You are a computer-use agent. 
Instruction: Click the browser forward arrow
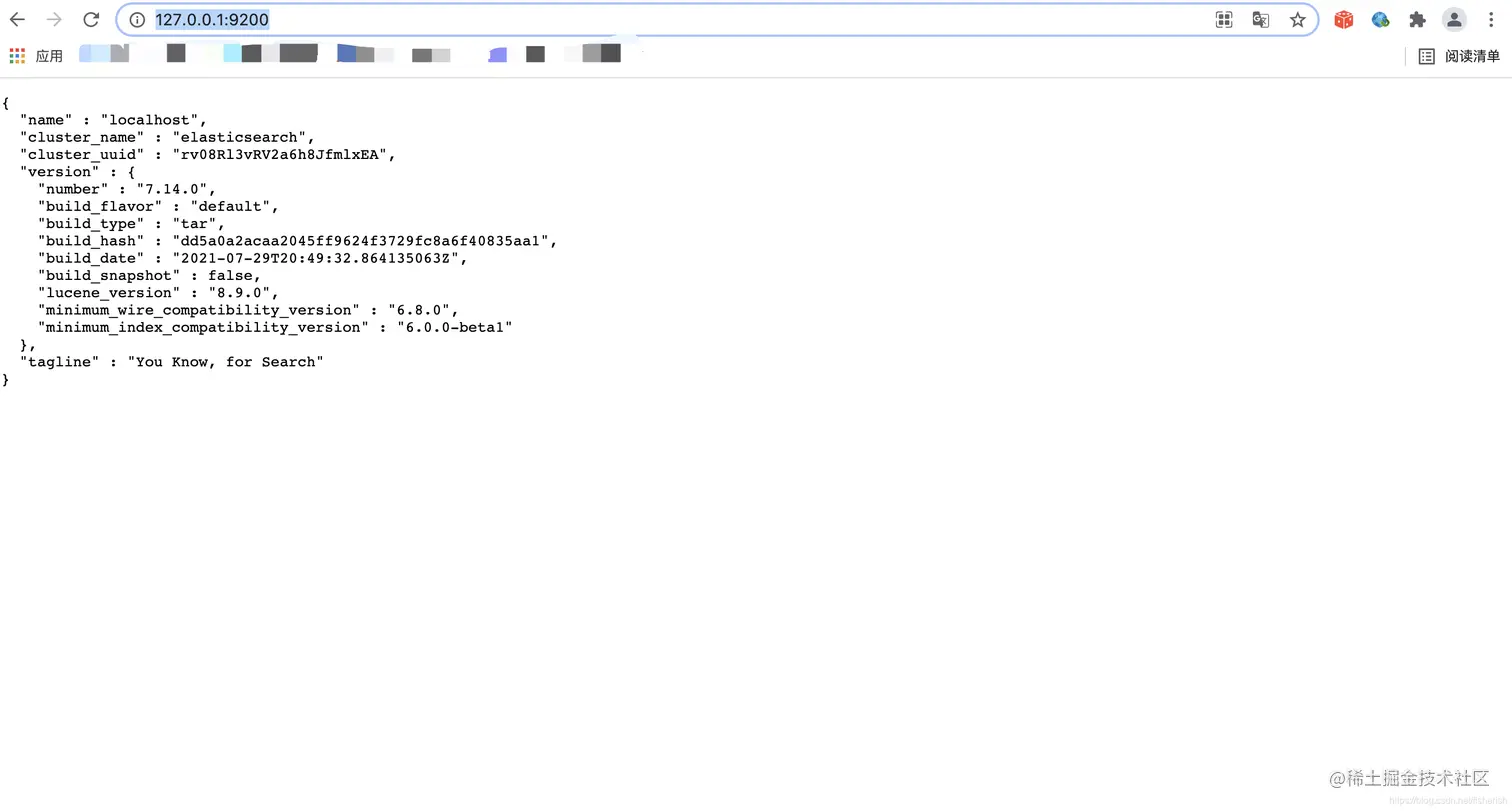(54, 20)
